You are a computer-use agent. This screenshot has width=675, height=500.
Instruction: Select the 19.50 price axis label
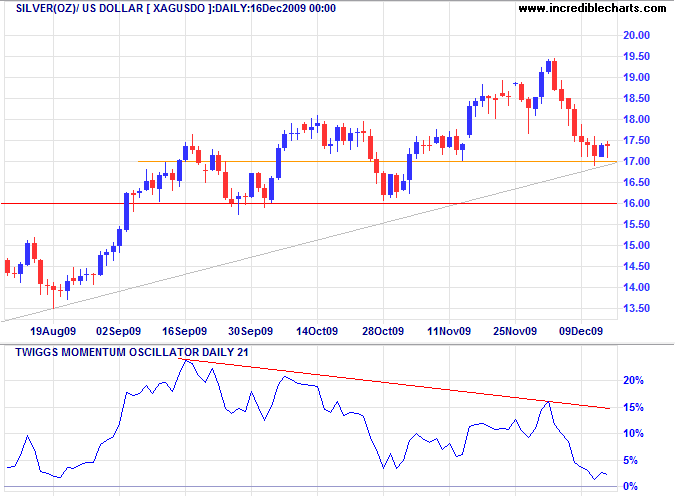(x=636, y=56)
